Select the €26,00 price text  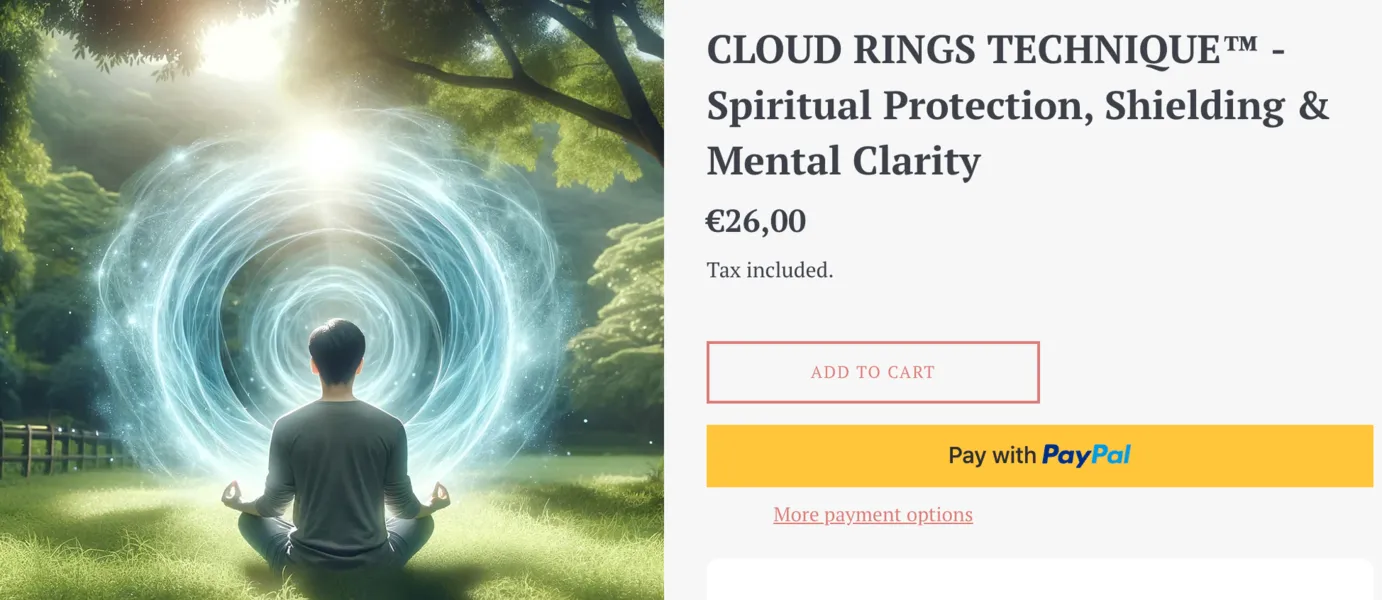click(755, 221)
